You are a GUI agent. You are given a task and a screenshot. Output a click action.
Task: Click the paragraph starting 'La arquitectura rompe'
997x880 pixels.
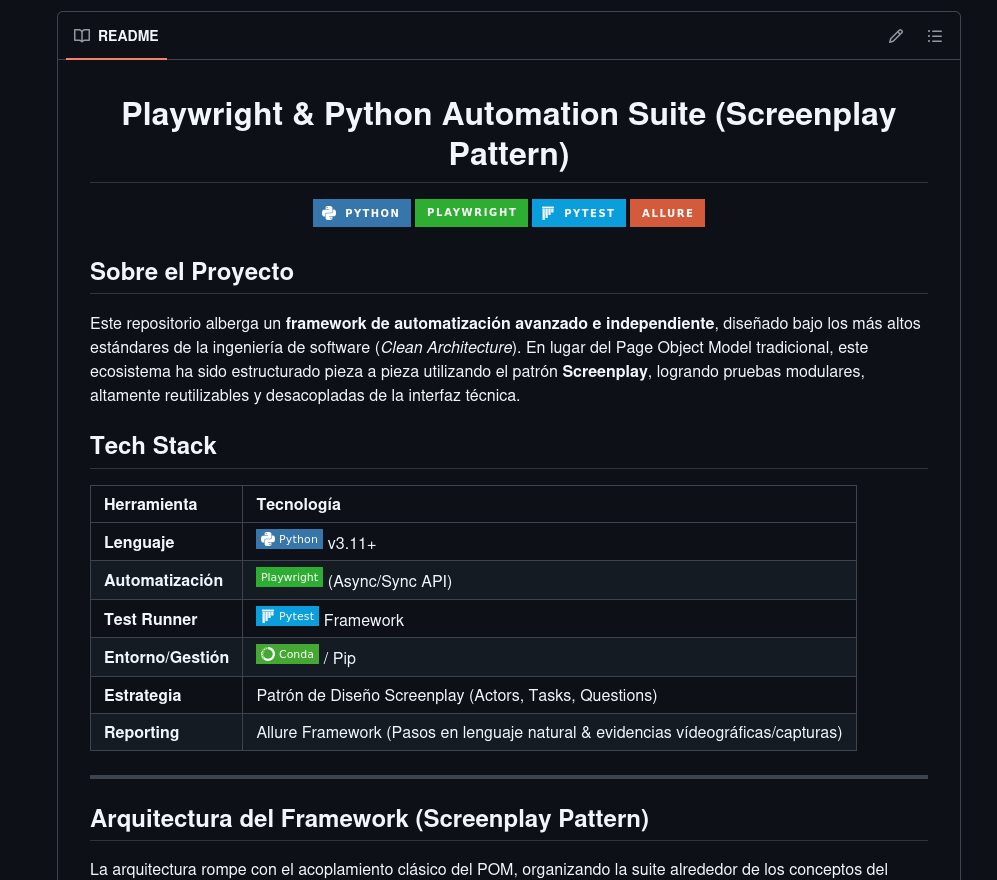click(489, 870)
